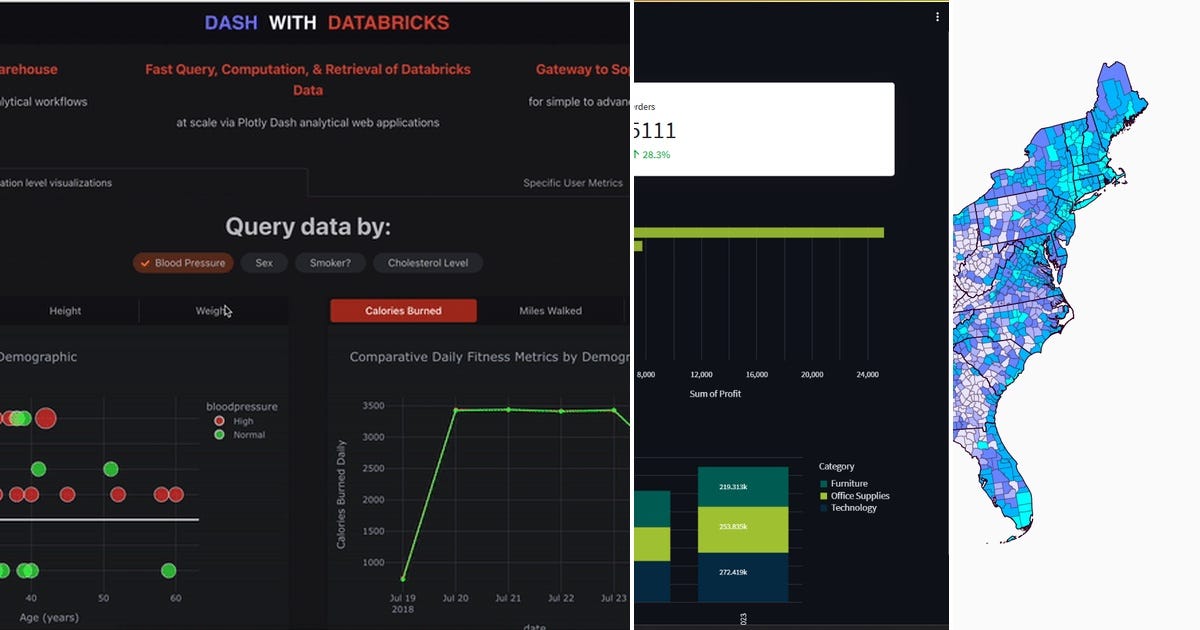Toggle the Sex query filter
This screenshot has width=1200, height=630.
pyautogui.click(x=262, y=262)
